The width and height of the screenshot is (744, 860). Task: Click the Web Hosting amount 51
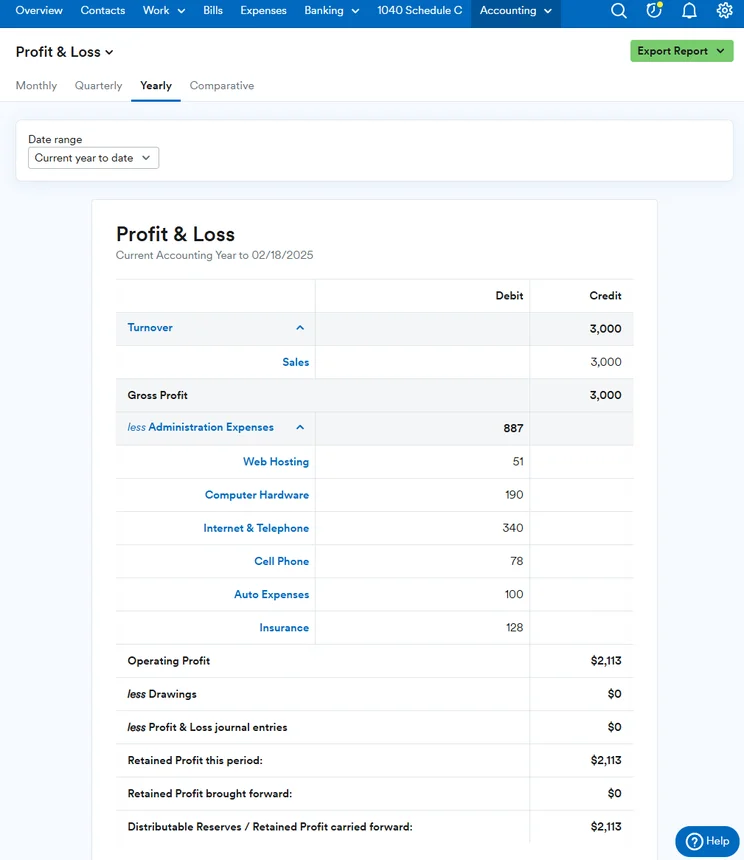518,462
